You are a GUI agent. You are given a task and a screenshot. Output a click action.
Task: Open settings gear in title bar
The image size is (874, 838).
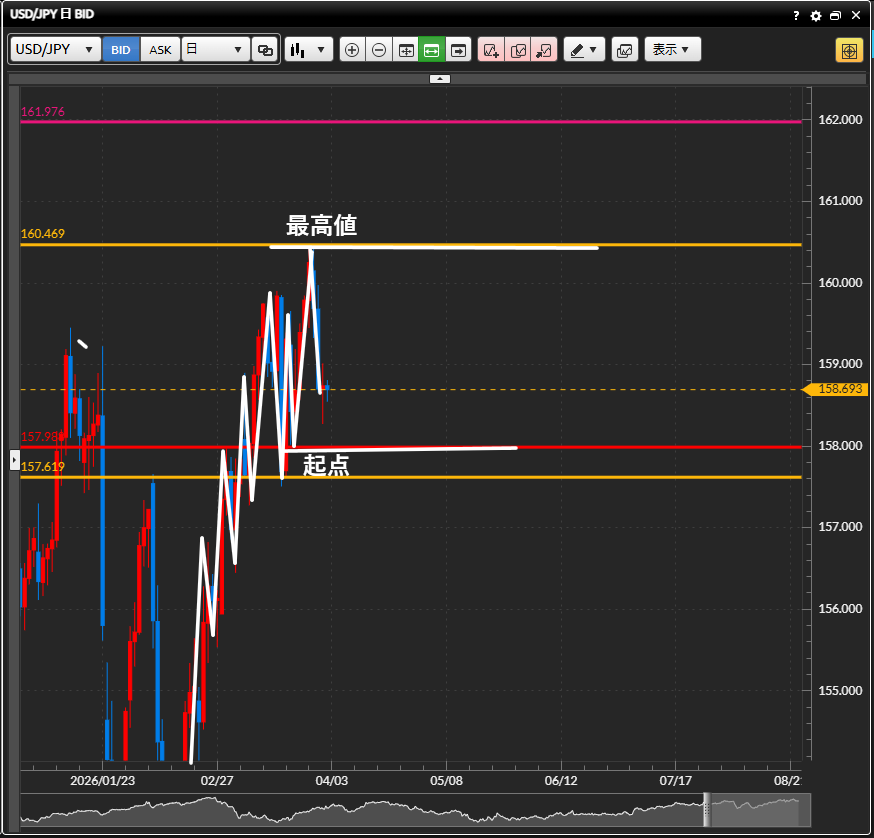click(x=816, y=16)
